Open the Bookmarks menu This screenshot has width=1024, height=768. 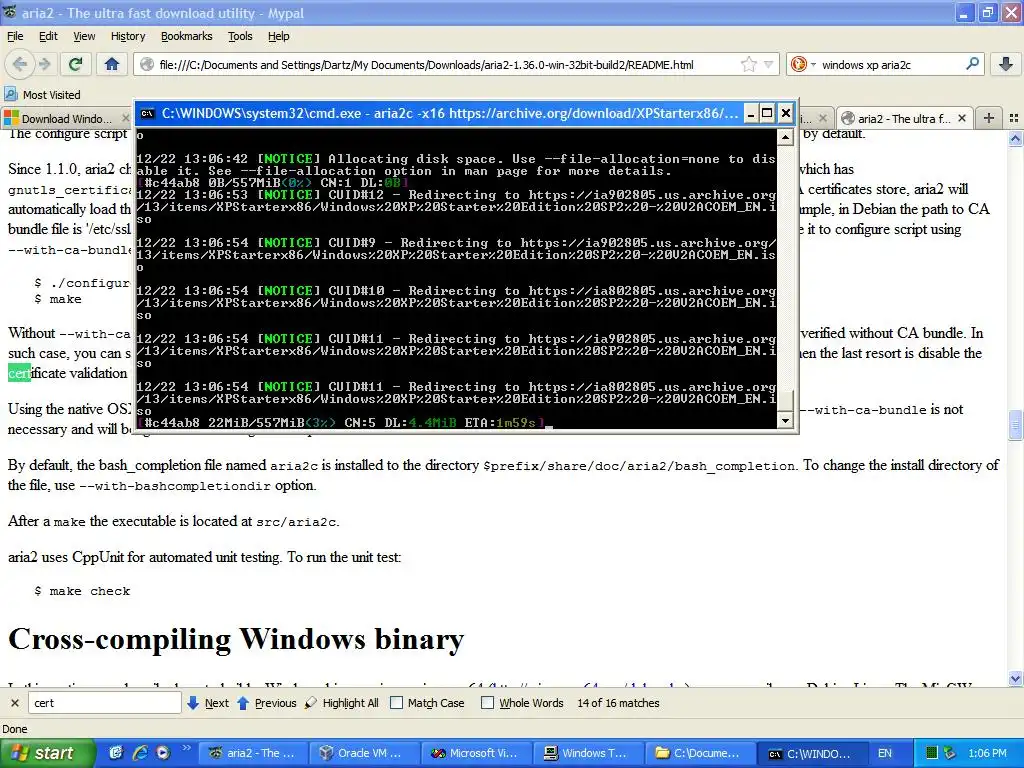[186, 36]
